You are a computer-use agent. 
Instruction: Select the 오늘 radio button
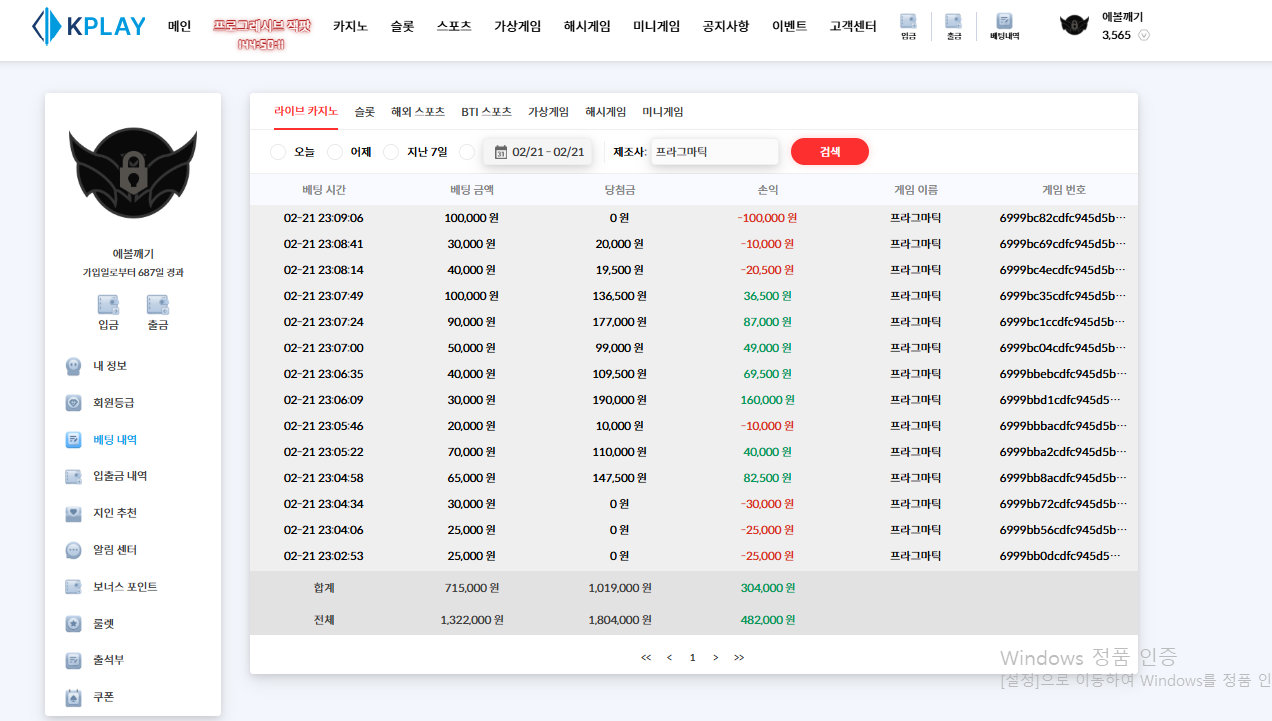click(x=278, y=152)
